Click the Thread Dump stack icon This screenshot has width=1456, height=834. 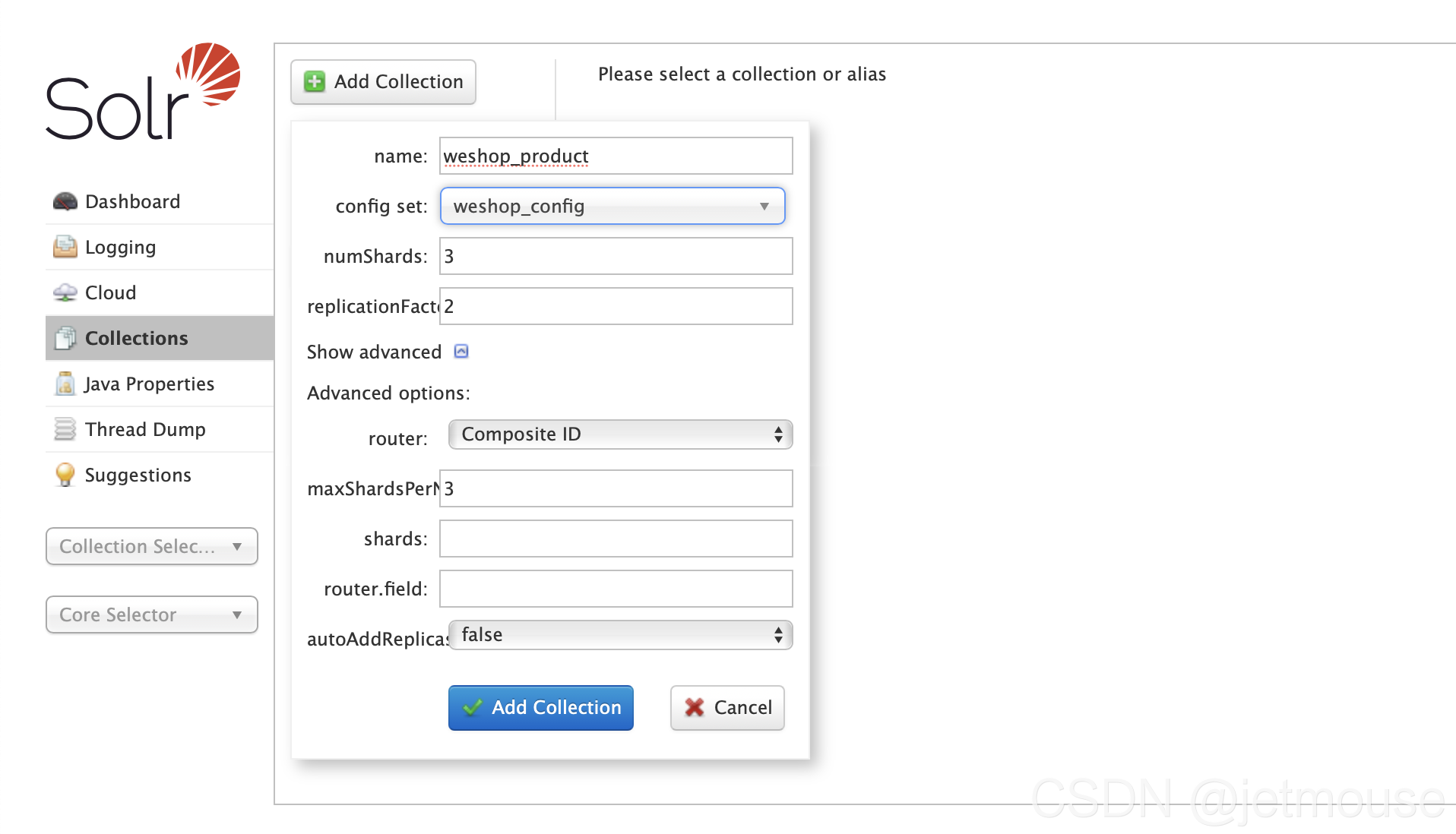65,429
